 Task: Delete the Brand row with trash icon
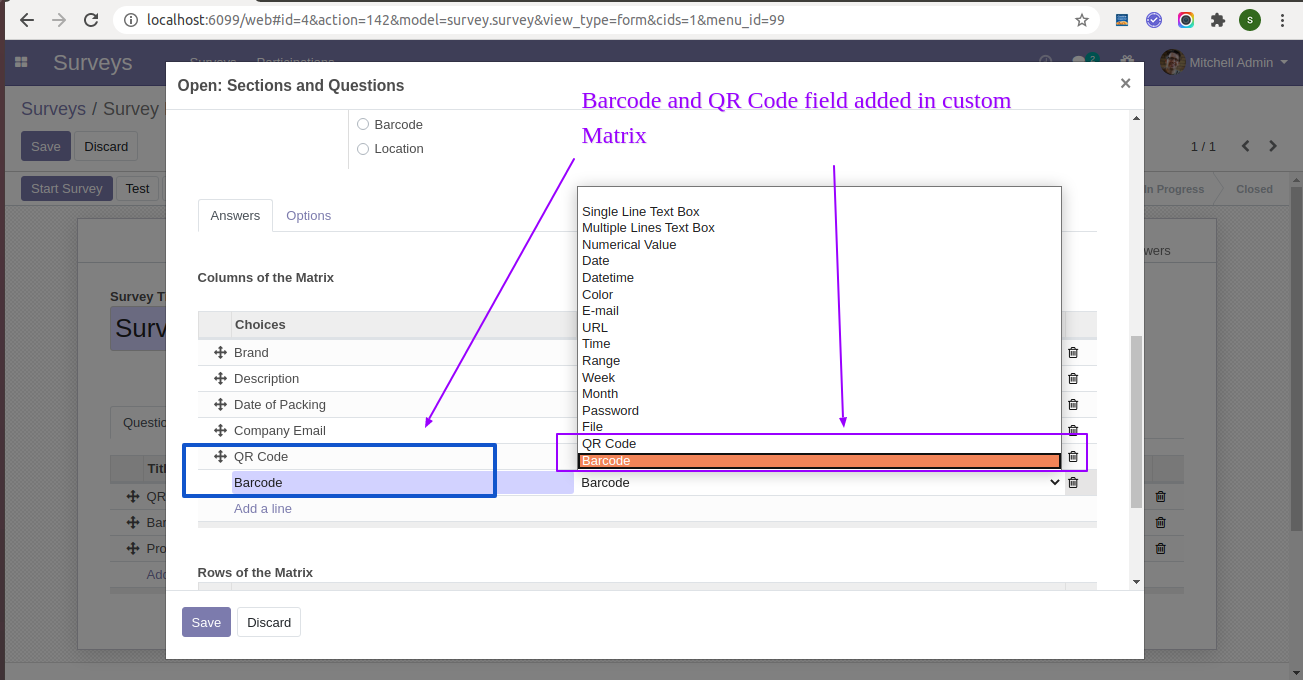pyautogui.click(x=1073, y=353)
